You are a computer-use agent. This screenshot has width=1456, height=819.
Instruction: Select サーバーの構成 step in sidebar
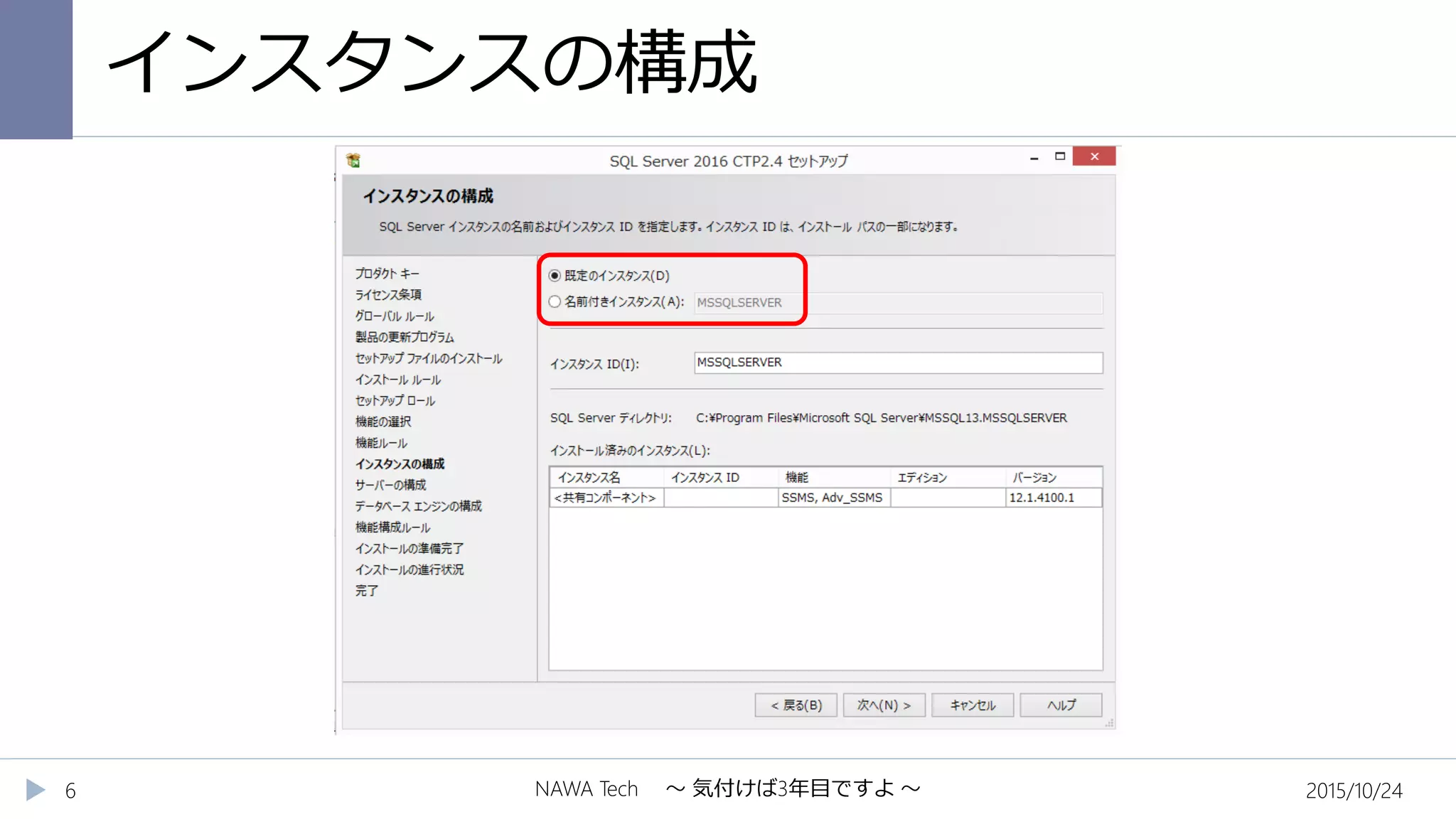point(391,485)
